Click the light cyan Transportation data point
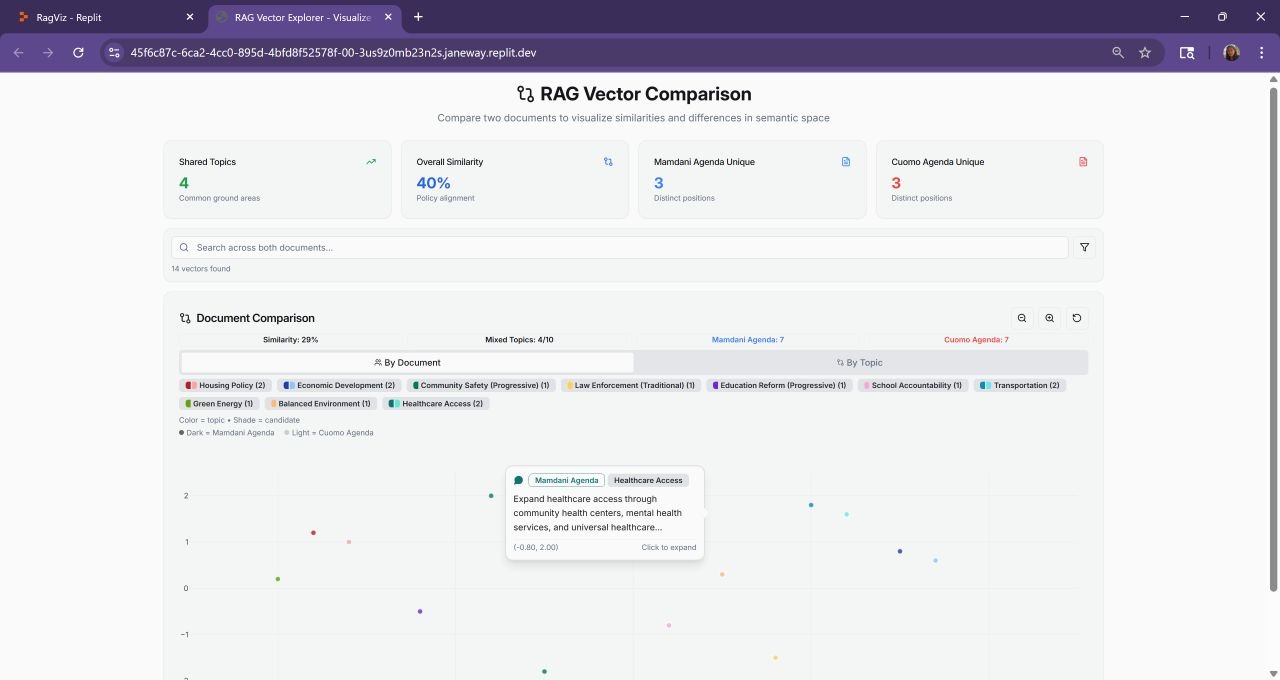The image size is (1280, 680). click(x=846, y=515)
